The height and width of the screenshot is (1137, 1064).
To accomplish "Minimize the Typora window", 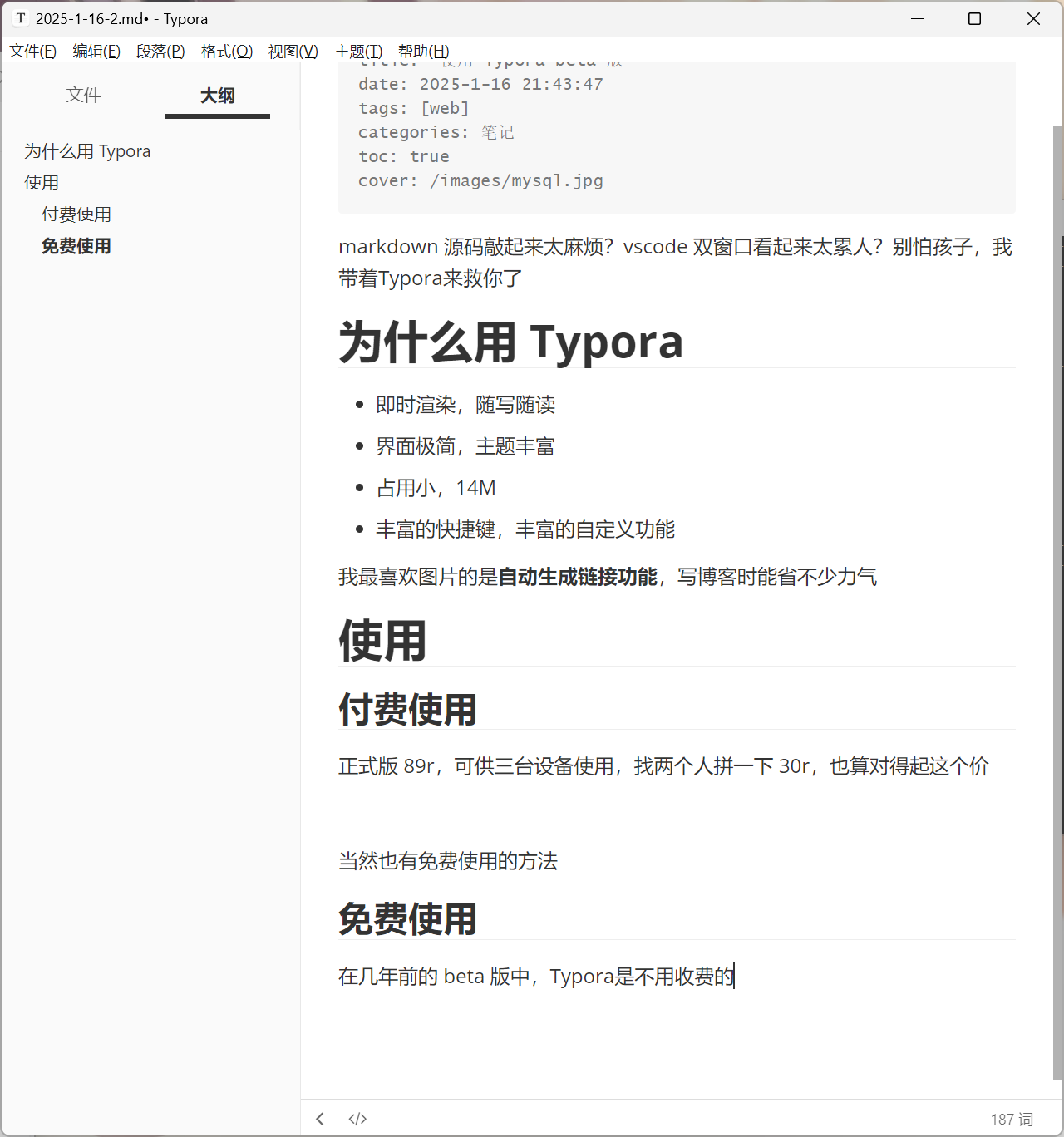I will coord(918,18).
